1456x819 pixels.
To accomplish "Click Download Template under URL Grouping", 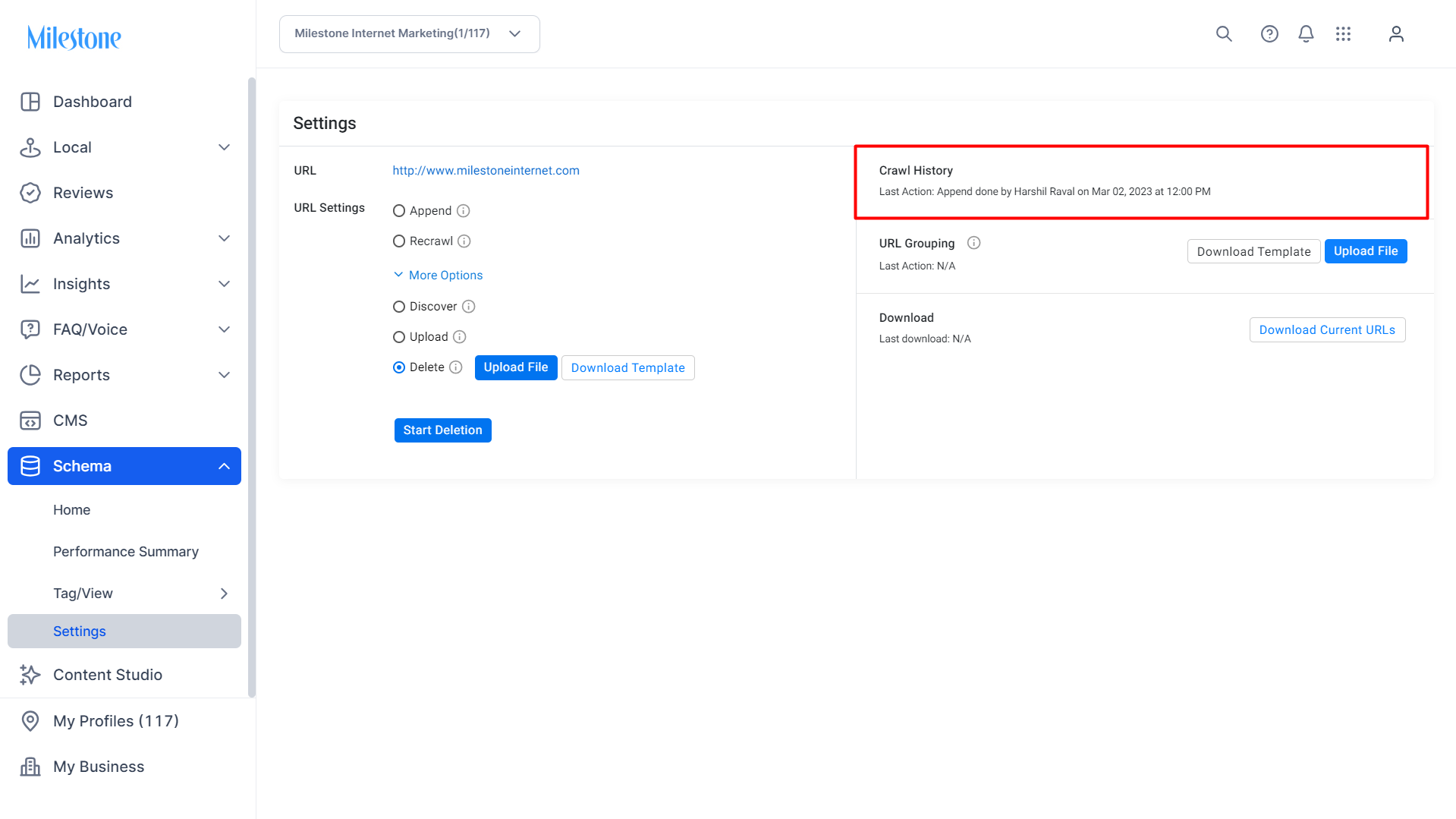I will pos(1254,251).
